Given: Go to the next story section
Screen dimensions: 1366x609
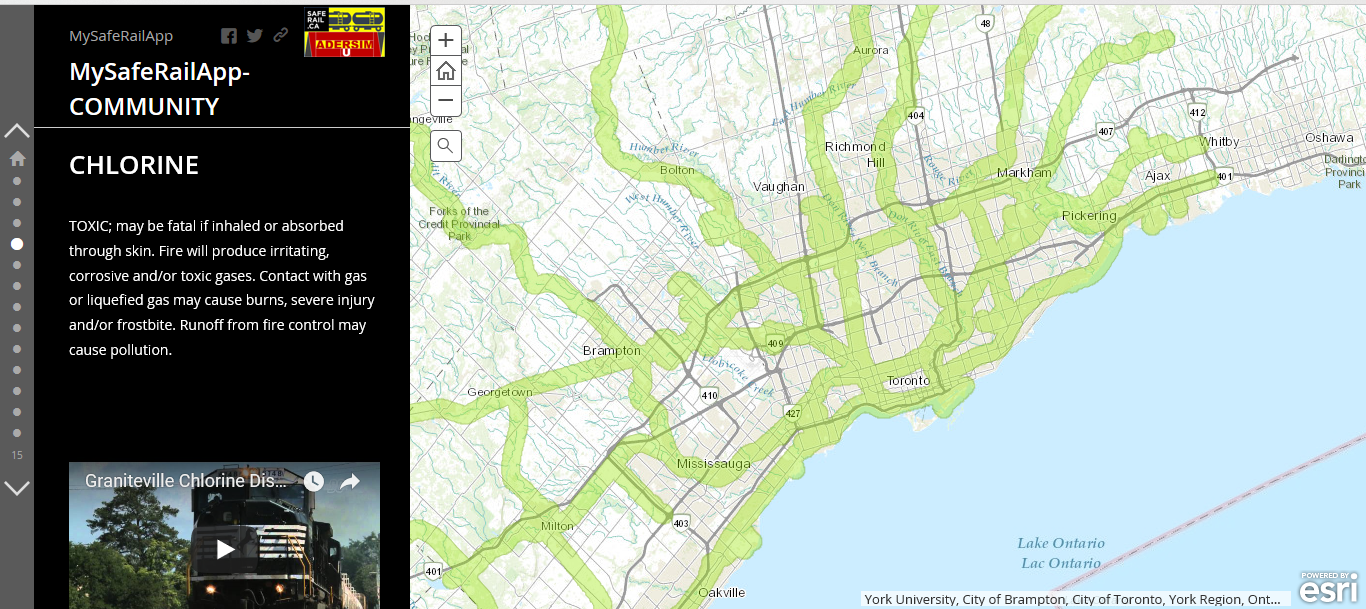Looking at the screenshot, I should pos(17,488).
